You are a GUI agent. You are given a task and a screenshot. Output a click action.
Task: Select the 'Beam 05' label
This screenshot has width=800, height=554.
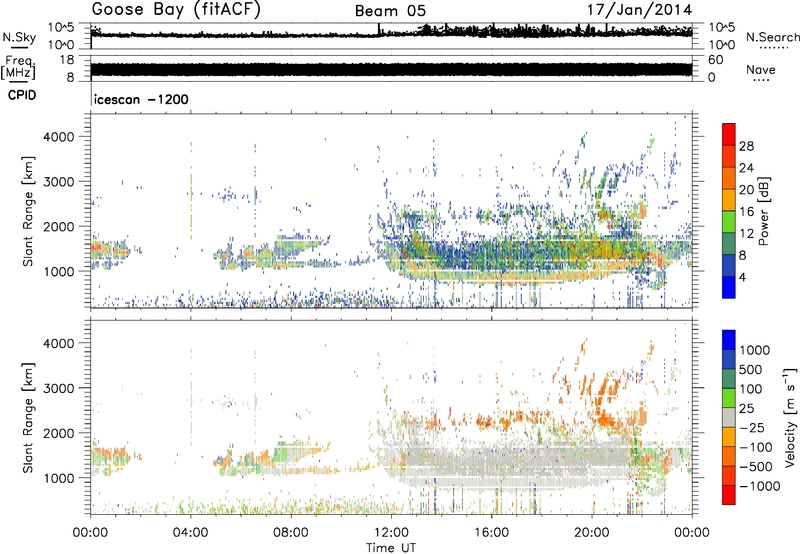390,11
